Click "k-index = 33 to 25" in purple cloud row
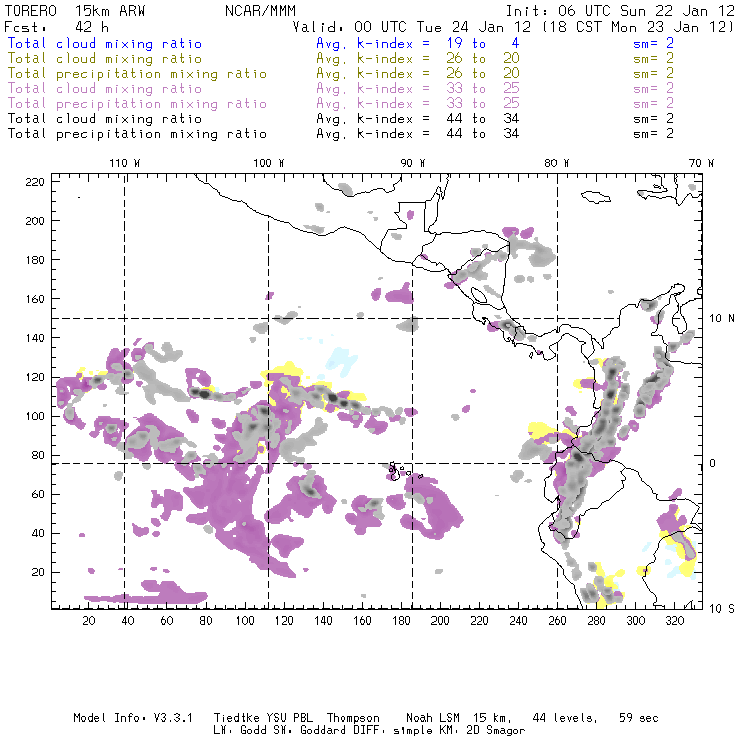Screen dimensions: 740x740 pyautogui.click(x=438, y=89)
